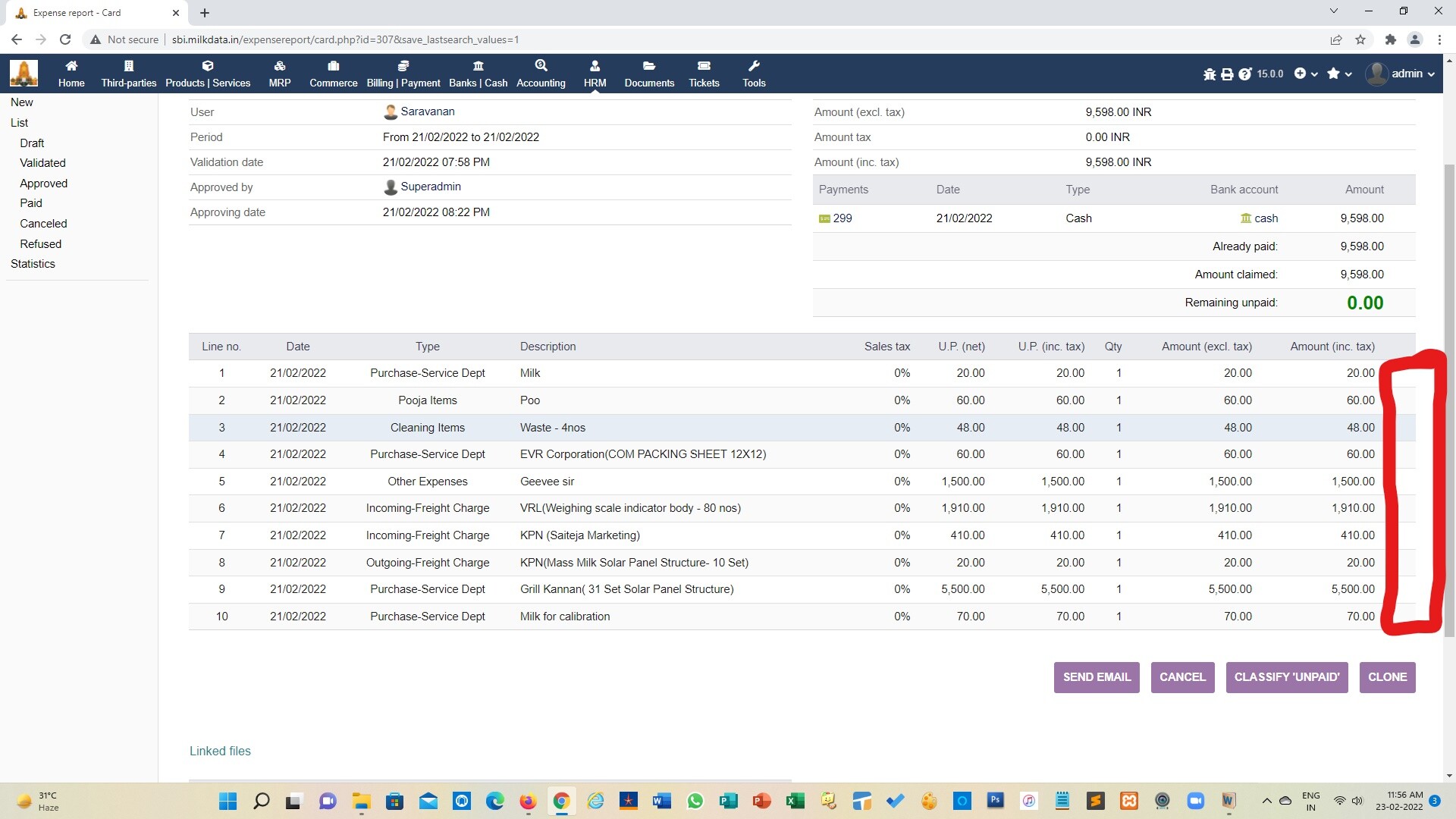Open Canceled expense reports

(43, 224)
